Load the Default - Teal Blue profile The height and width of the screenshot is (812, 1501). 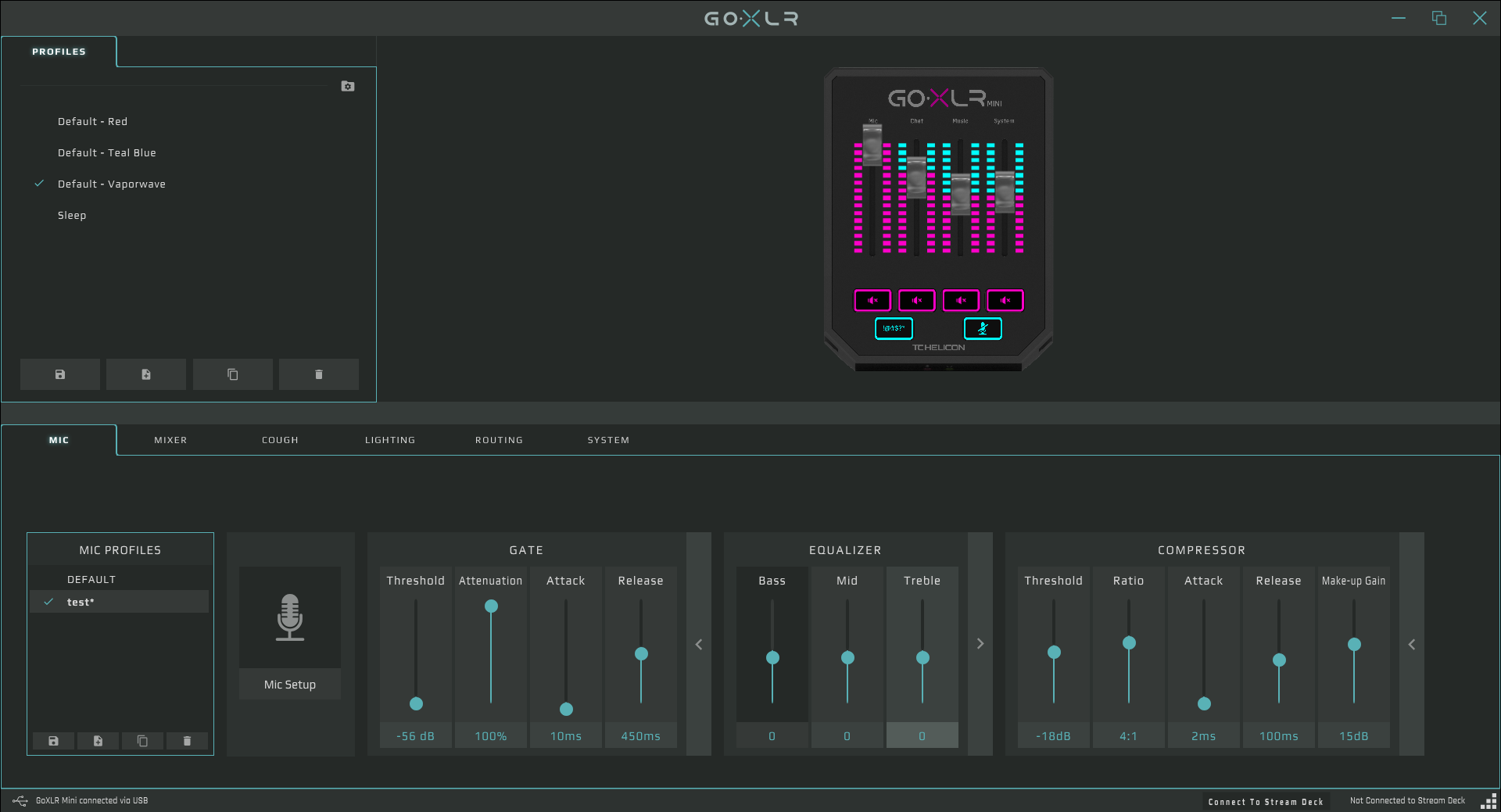pyautogui.click(x=107, y=152)
